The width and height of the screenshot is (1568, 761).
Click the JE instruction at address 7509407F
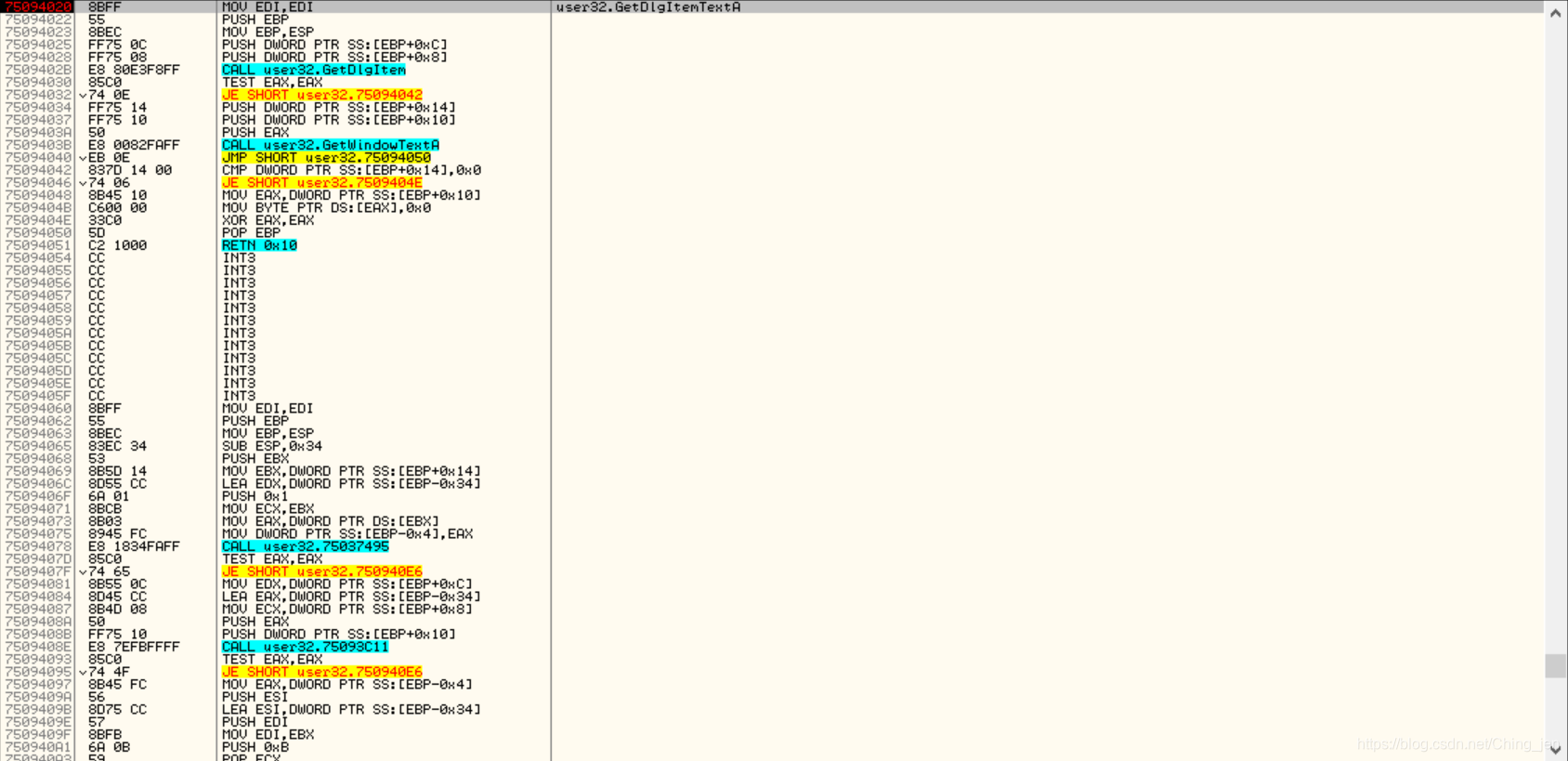[322, 571]
